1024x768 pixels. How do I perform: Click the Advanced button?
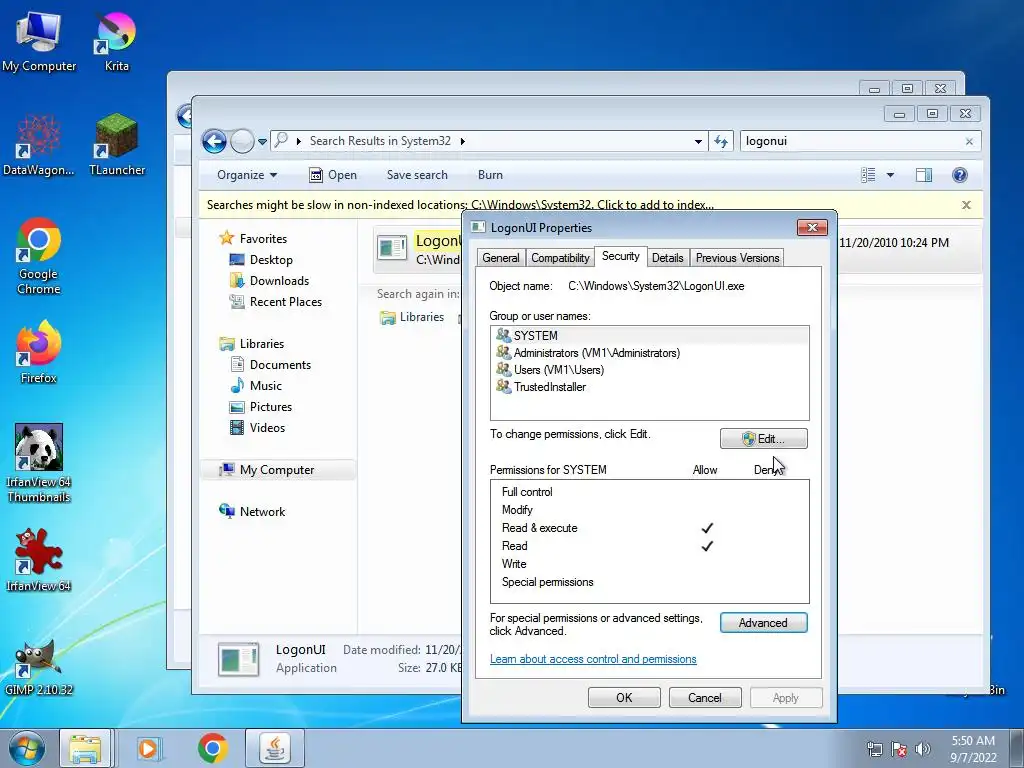763,623
